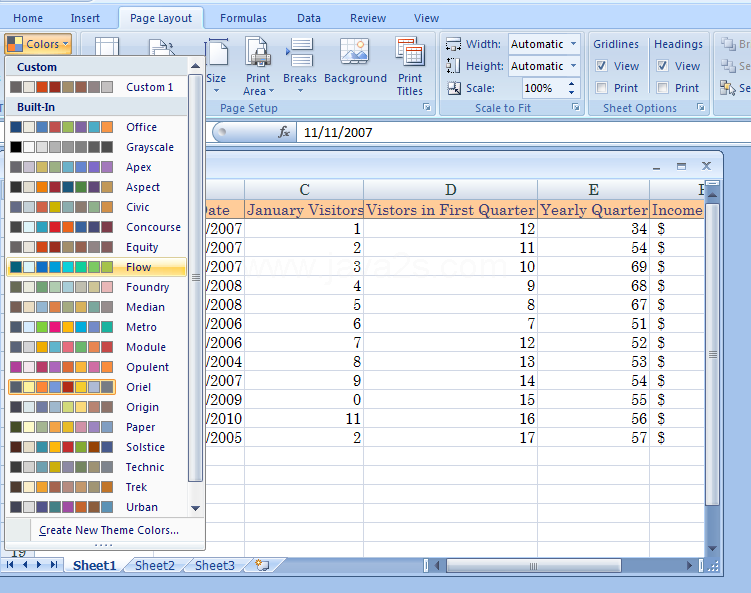751x593 pixels.
Task: Go to next sheet navigation arrow
Action: point(39,565)
